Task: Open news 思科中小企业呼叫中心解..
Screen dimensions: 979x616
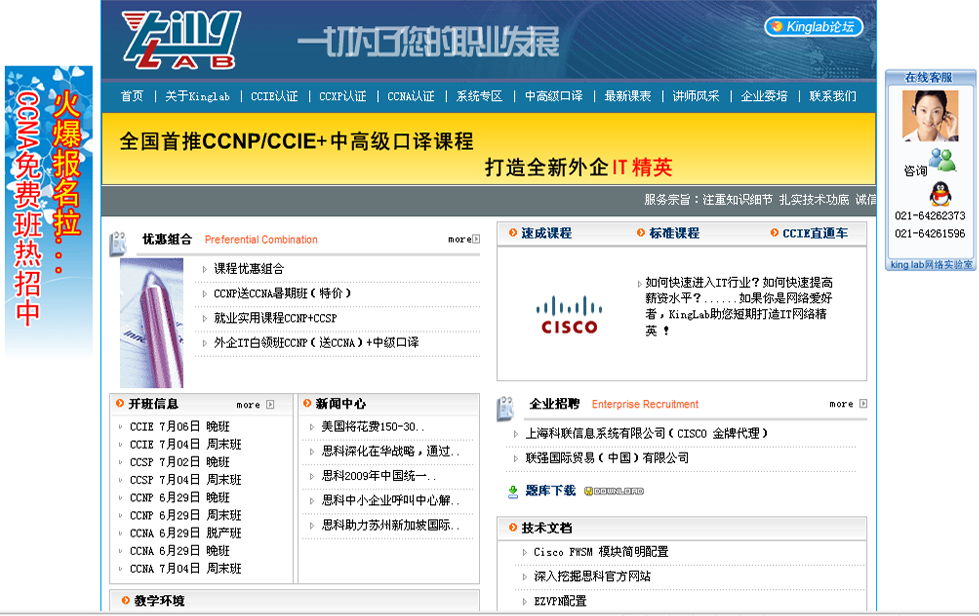Action: pyautogui.click(x=391, y=501)
